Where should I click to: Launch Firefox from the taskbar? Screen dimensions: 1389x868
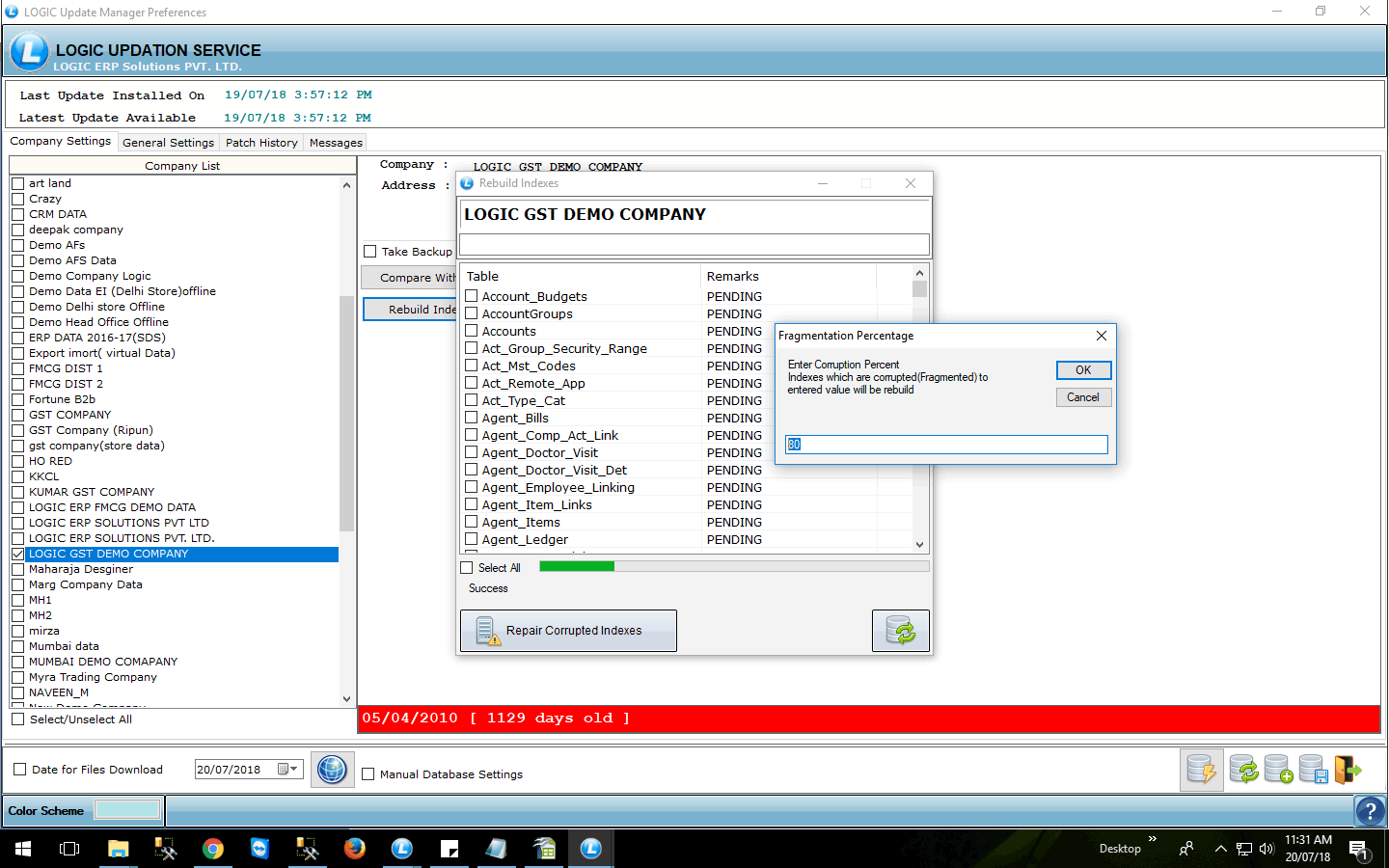(x=355, y=849)
